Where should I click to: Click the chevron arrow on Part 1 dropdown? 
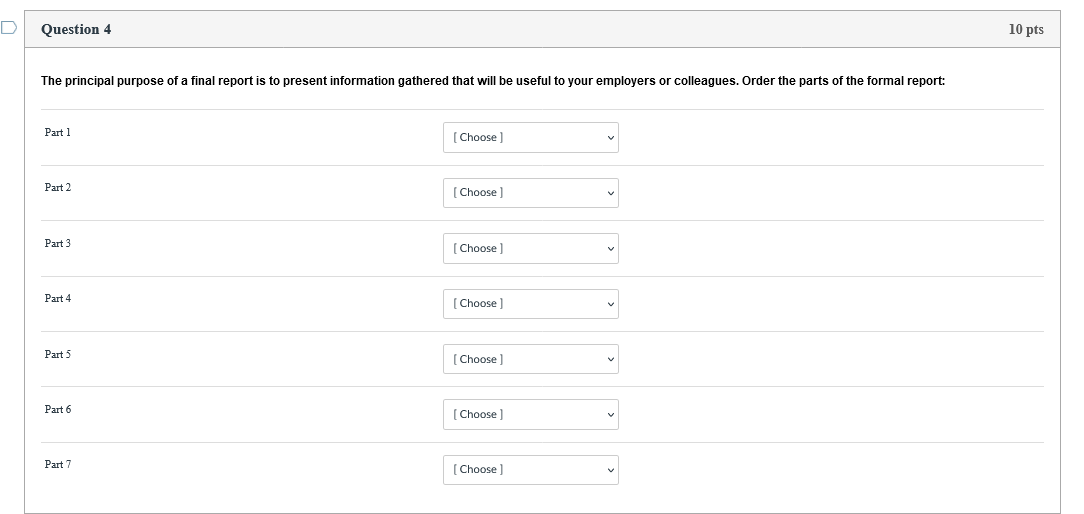pos(610,138)
